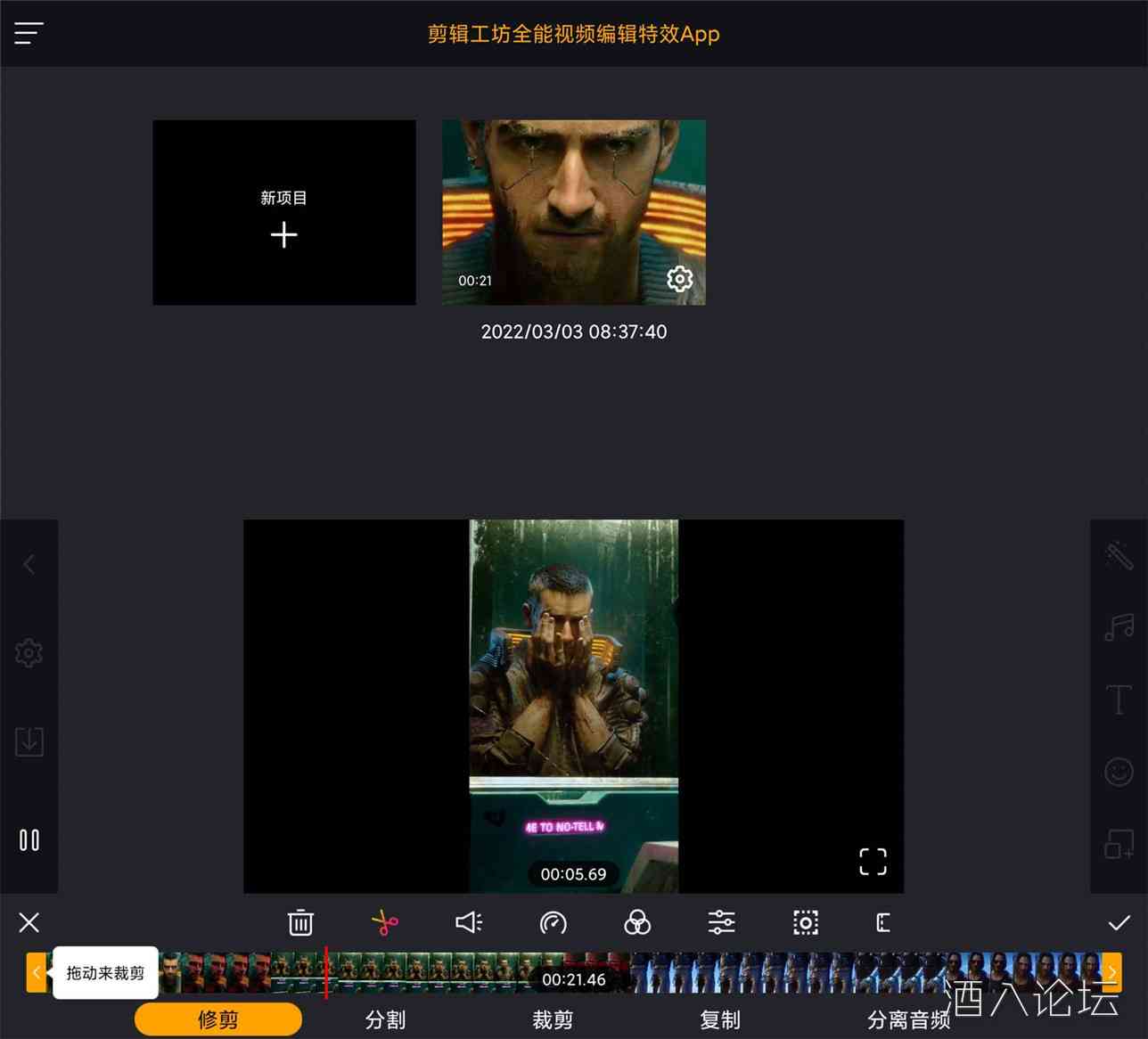
Task: Select the 复制 tab
Action: (720, 1019)
